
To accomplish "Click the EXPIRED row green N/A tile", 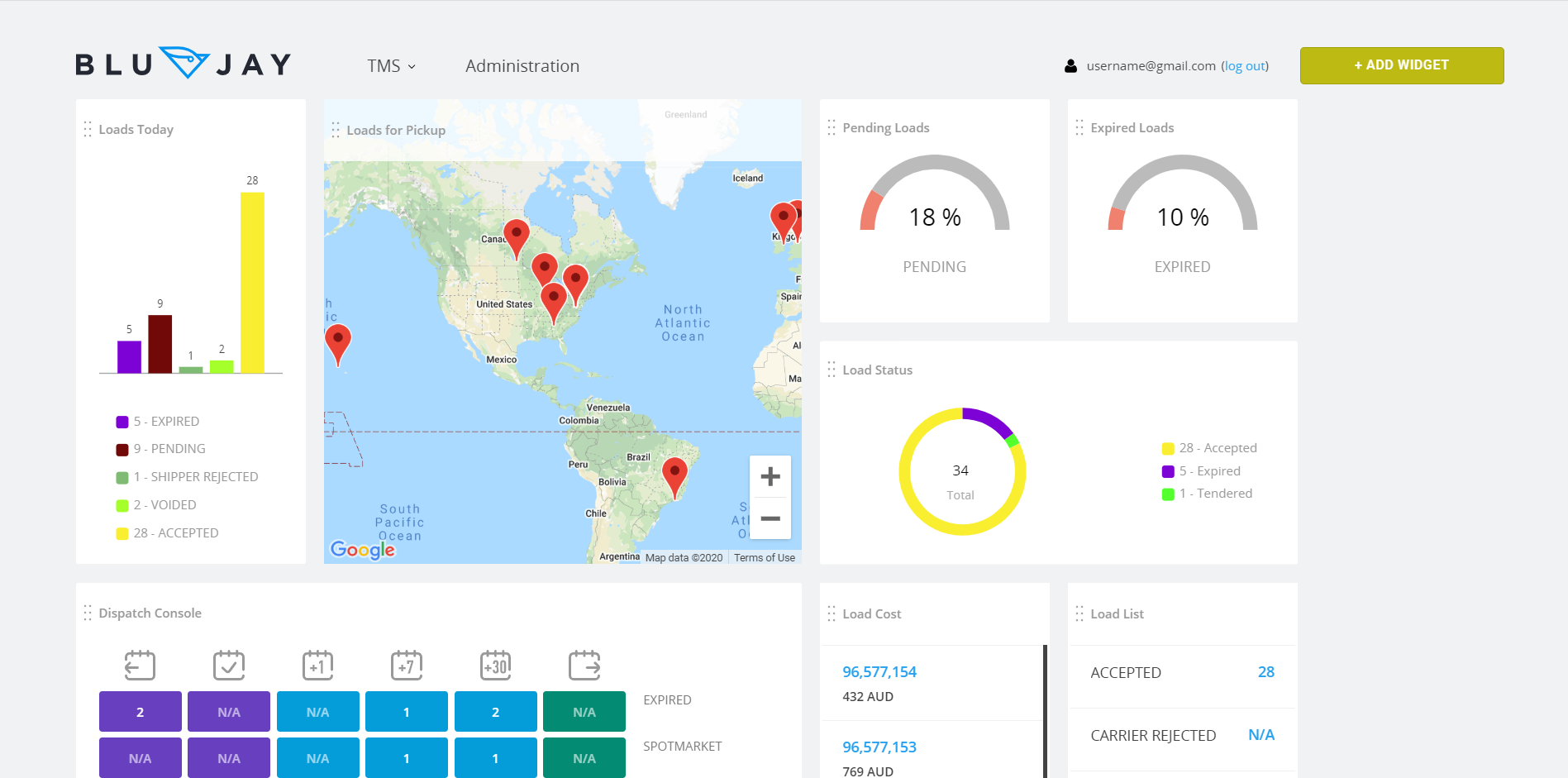I will point(584,712).
